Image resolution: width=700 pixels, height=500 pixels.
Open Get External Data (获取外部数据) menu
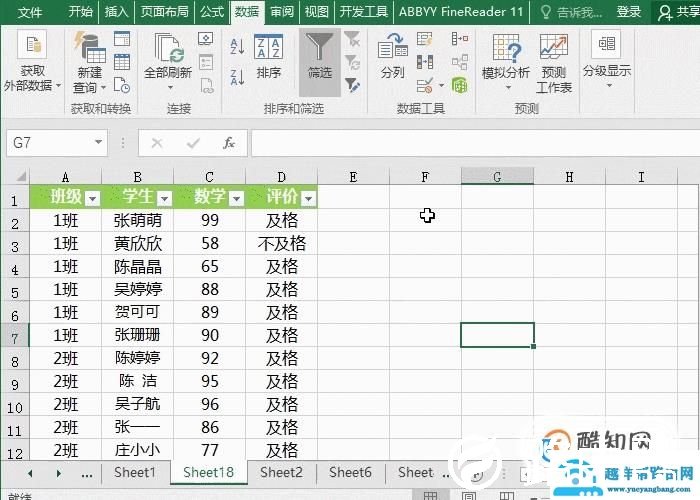pos(32,61)
